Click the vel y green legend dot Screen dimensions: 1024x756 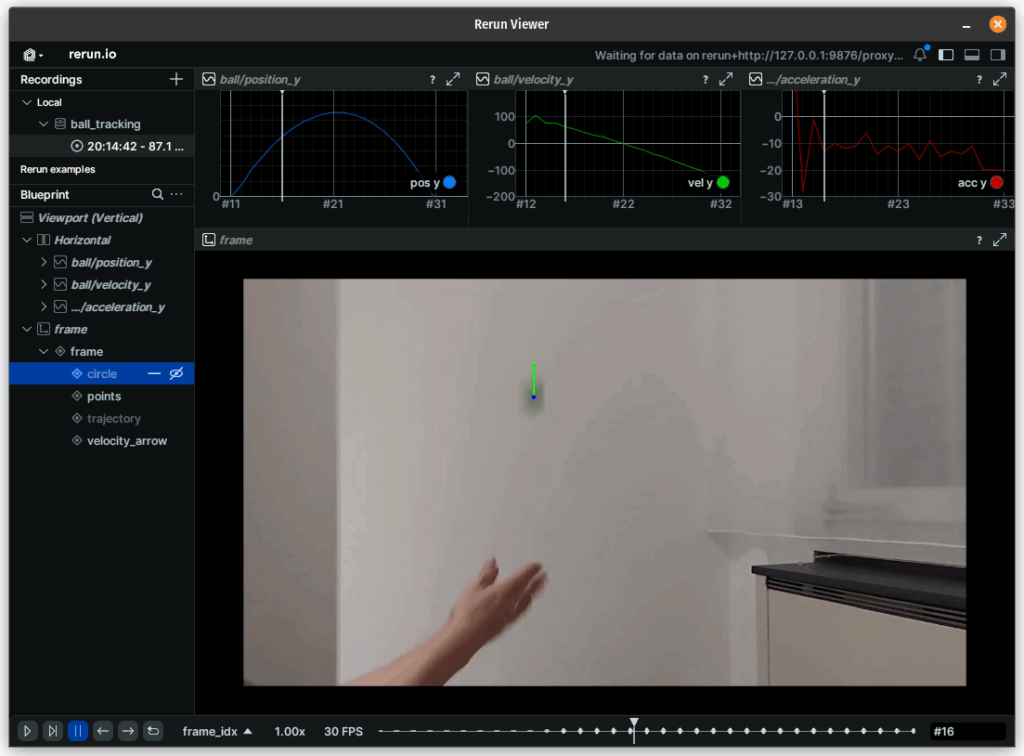(x=723, y=183)
